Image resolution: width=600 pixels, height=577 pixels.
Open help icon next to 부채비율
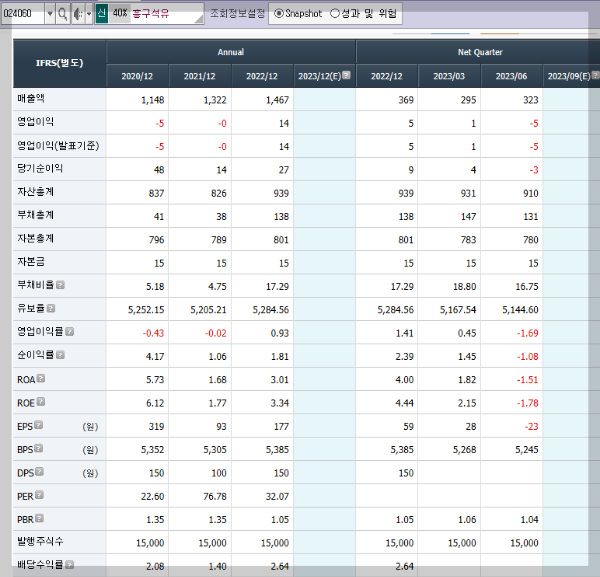60,285
